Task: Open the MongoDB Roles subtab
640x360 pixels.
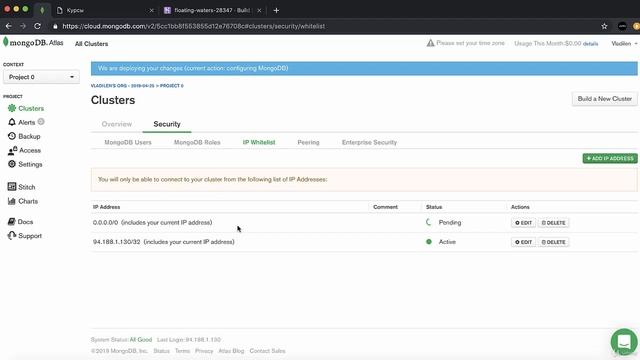Action: 197,142
